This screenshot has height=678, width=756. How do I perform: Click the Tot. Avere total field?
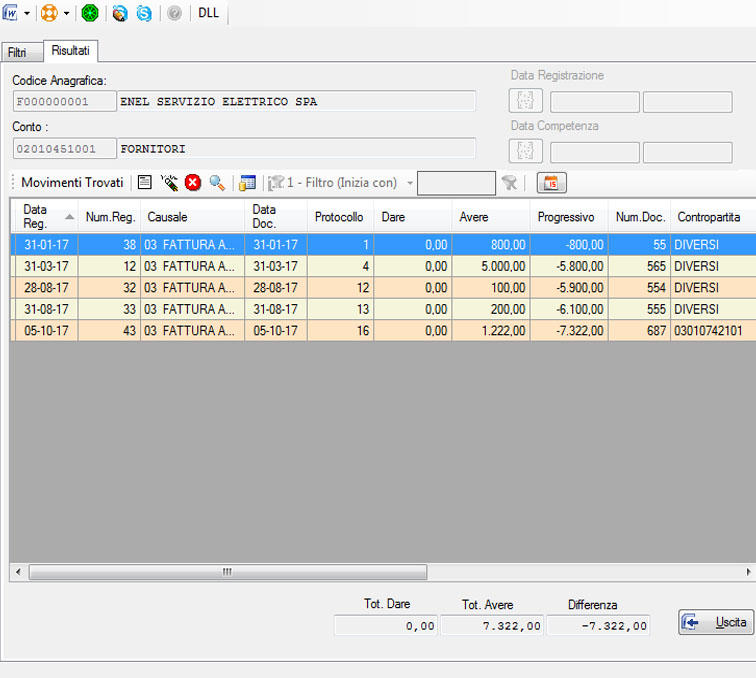492,626
